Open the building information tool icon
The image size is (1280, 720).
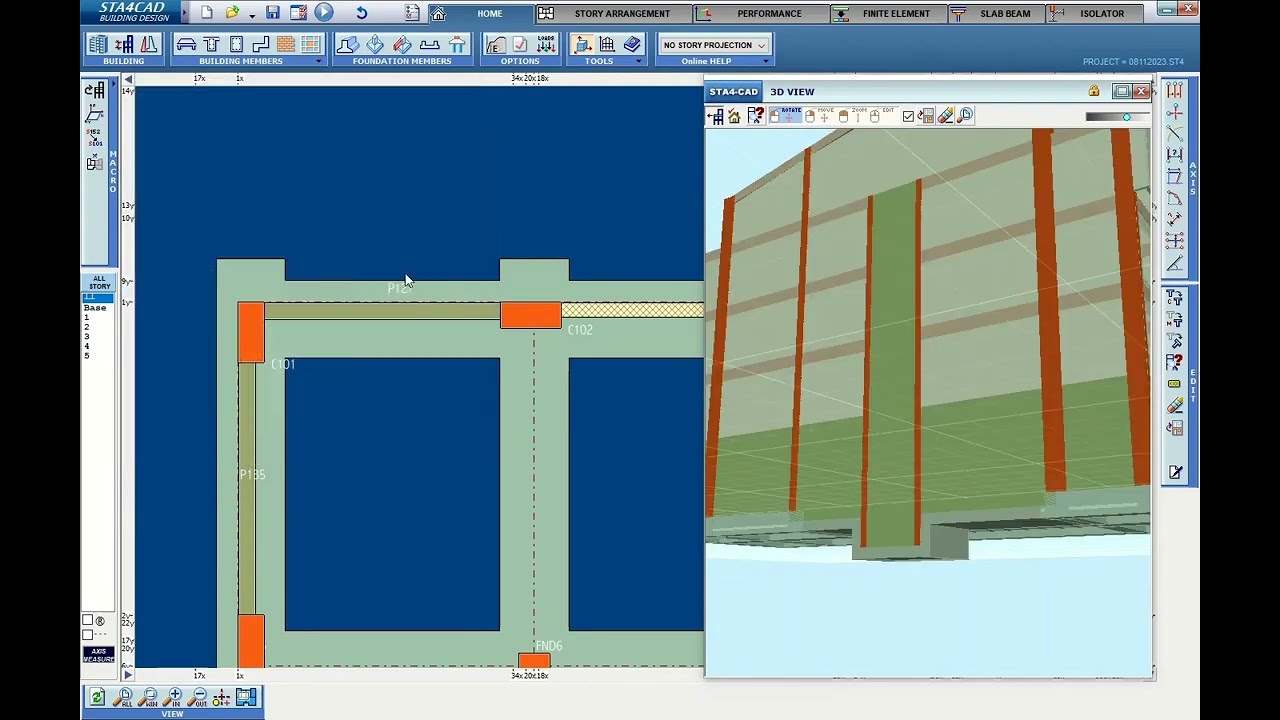coord(98,45)
